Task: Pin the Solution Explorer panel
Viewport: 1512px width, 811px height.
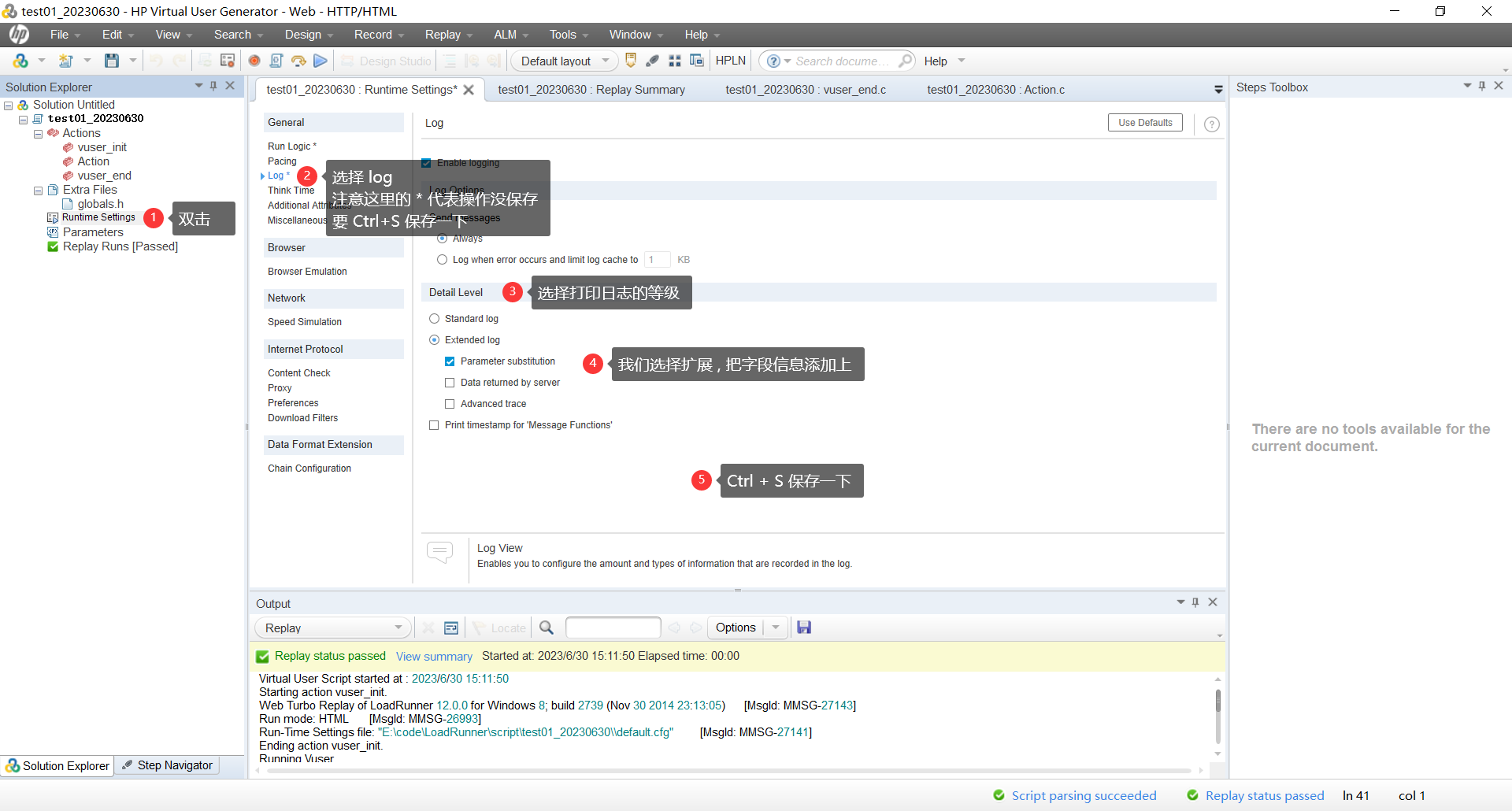Action: coord(213,86)
